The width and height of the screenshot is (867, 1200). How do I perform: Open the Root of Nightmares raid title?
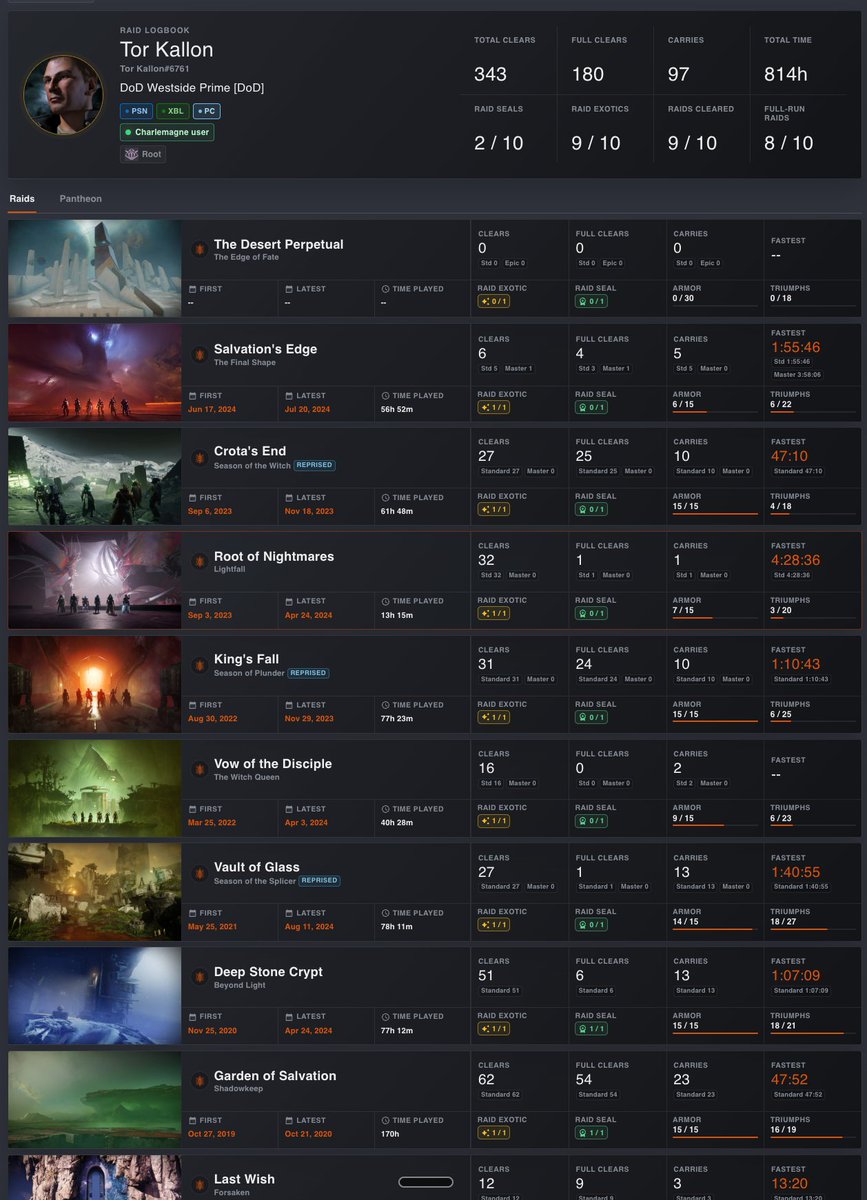coord(274,557)
